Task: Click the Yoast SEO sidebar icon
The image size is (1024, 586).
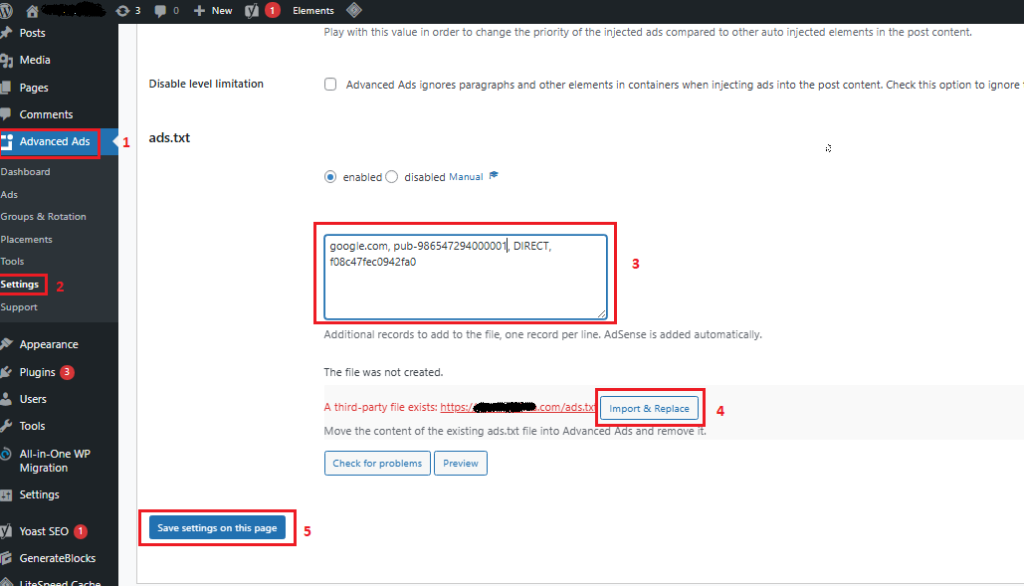Action: (6, 531)
